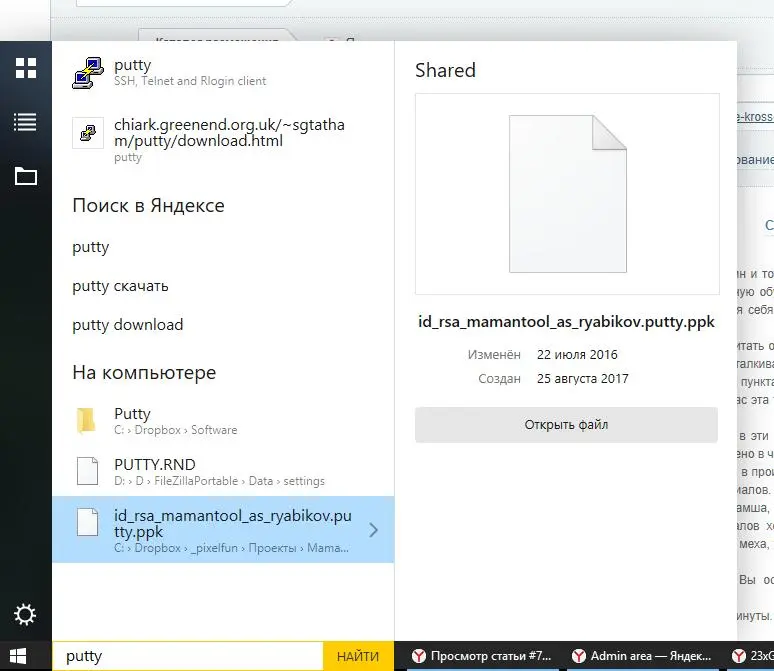Click the id_rsa_mamantool ppk file icon in list
The image size is (774, 671).
pos(87,522)
